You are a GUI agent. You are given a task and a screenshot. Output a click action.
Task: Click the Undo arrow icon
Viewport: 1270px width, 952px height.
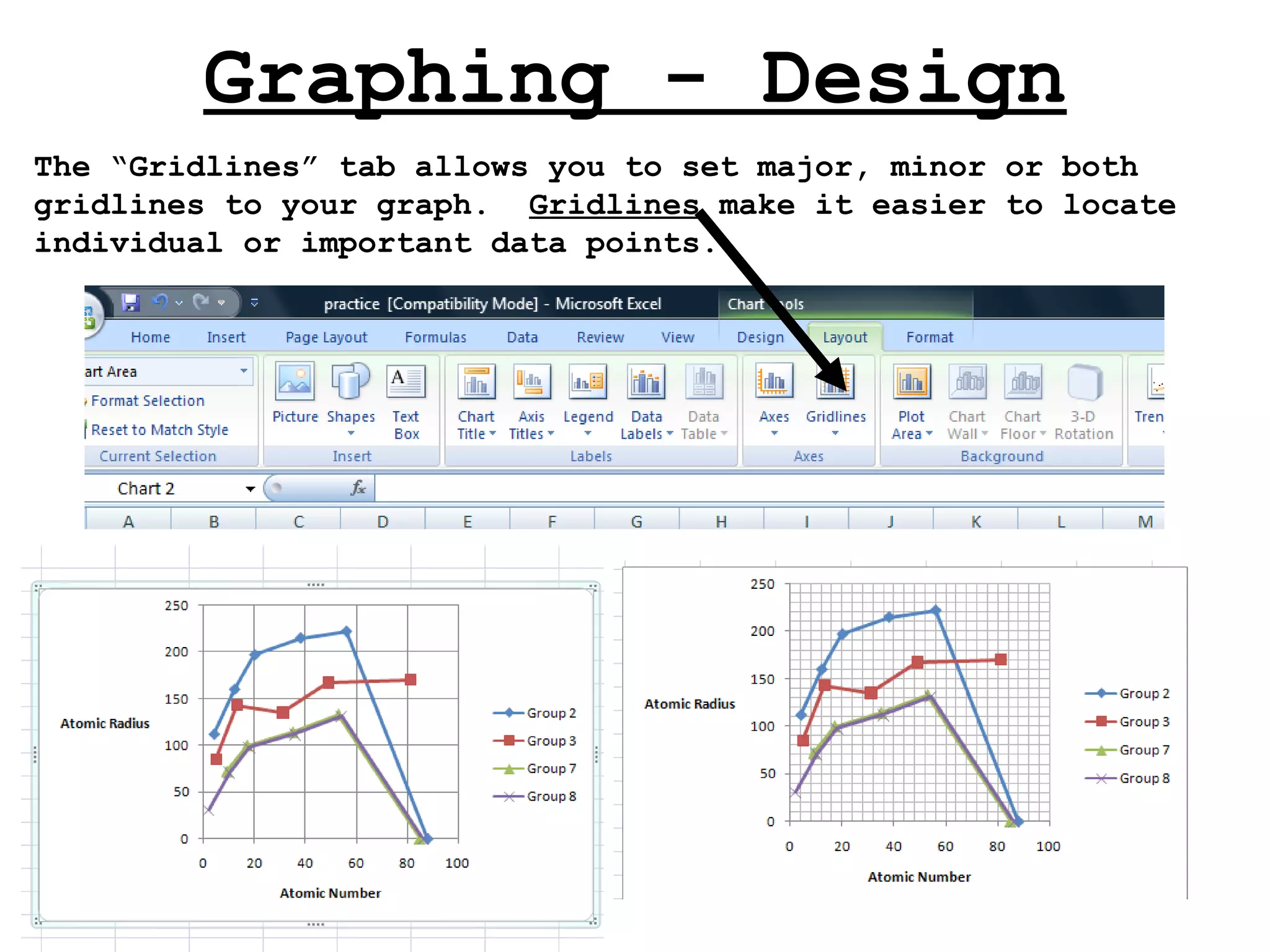coord(160,302)
